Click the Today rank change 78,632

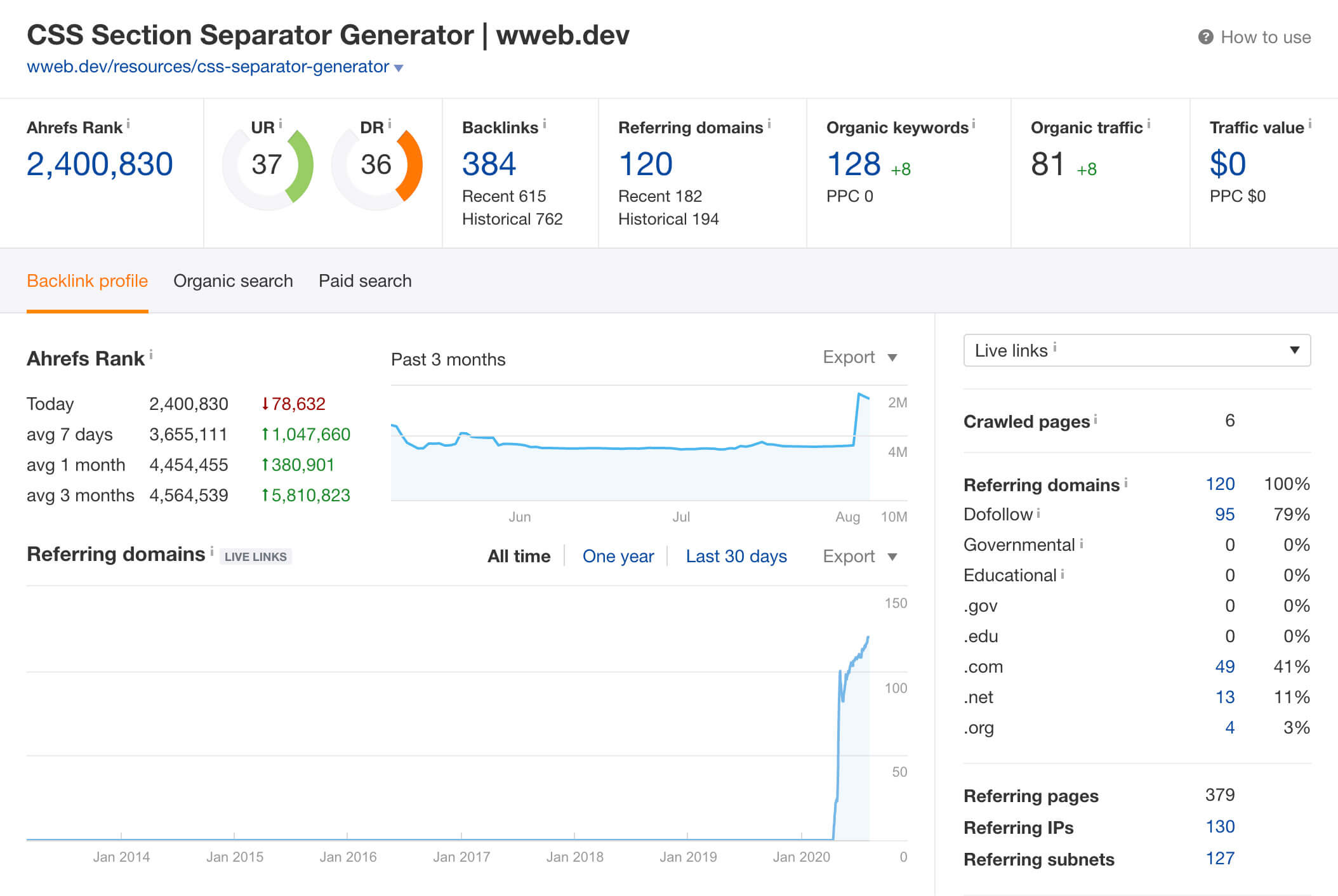click(x=294, y=404)
